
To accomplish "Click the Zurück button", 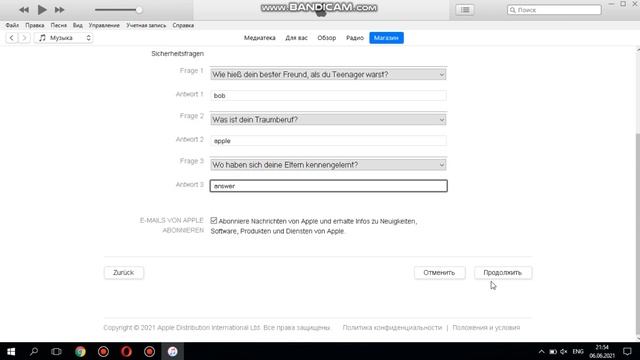I will 124,273.
